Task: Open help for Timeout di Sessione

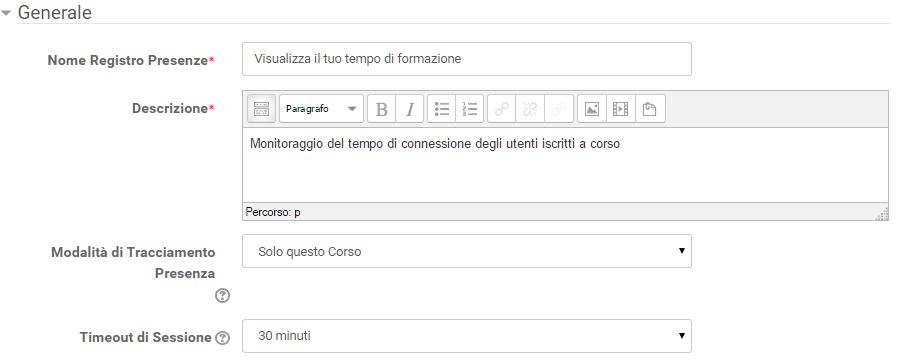Action: coord(222,338)
